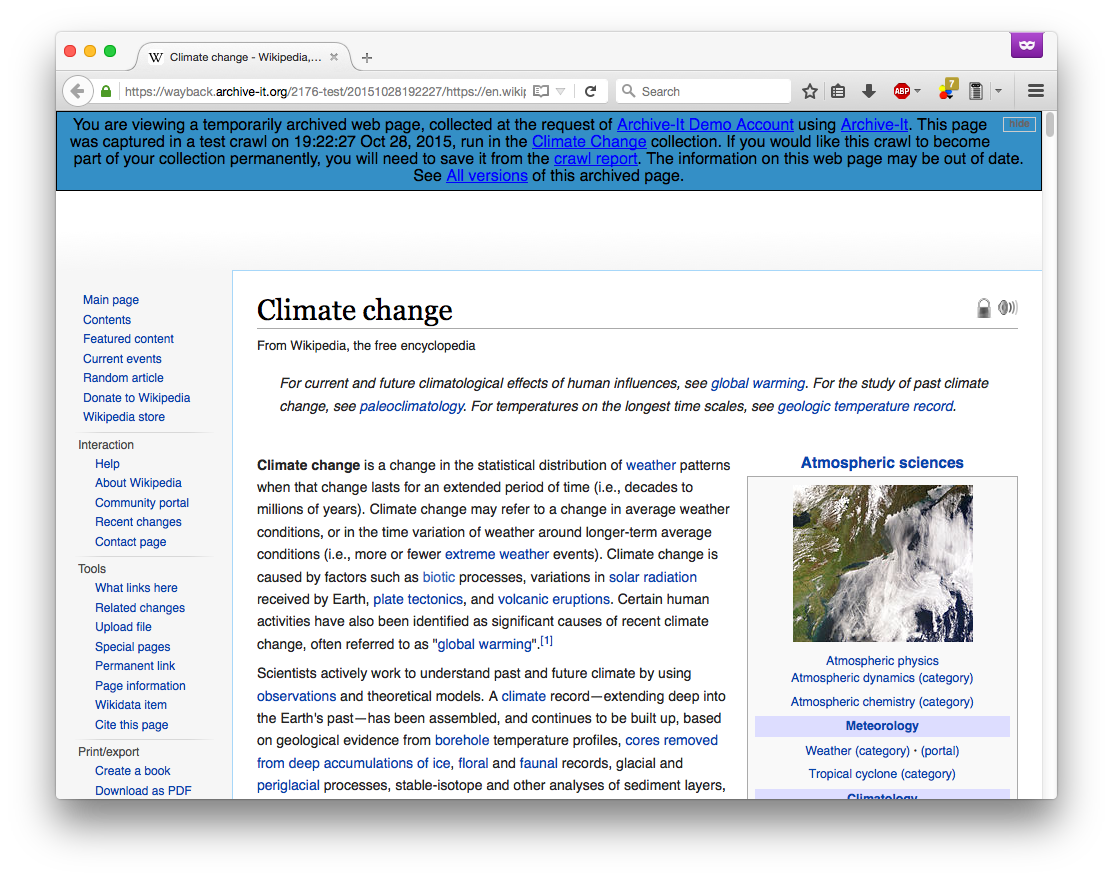Hide the Archive-It banner
The height and width of the screenshot is (879, 1113).
point(1018,124)
